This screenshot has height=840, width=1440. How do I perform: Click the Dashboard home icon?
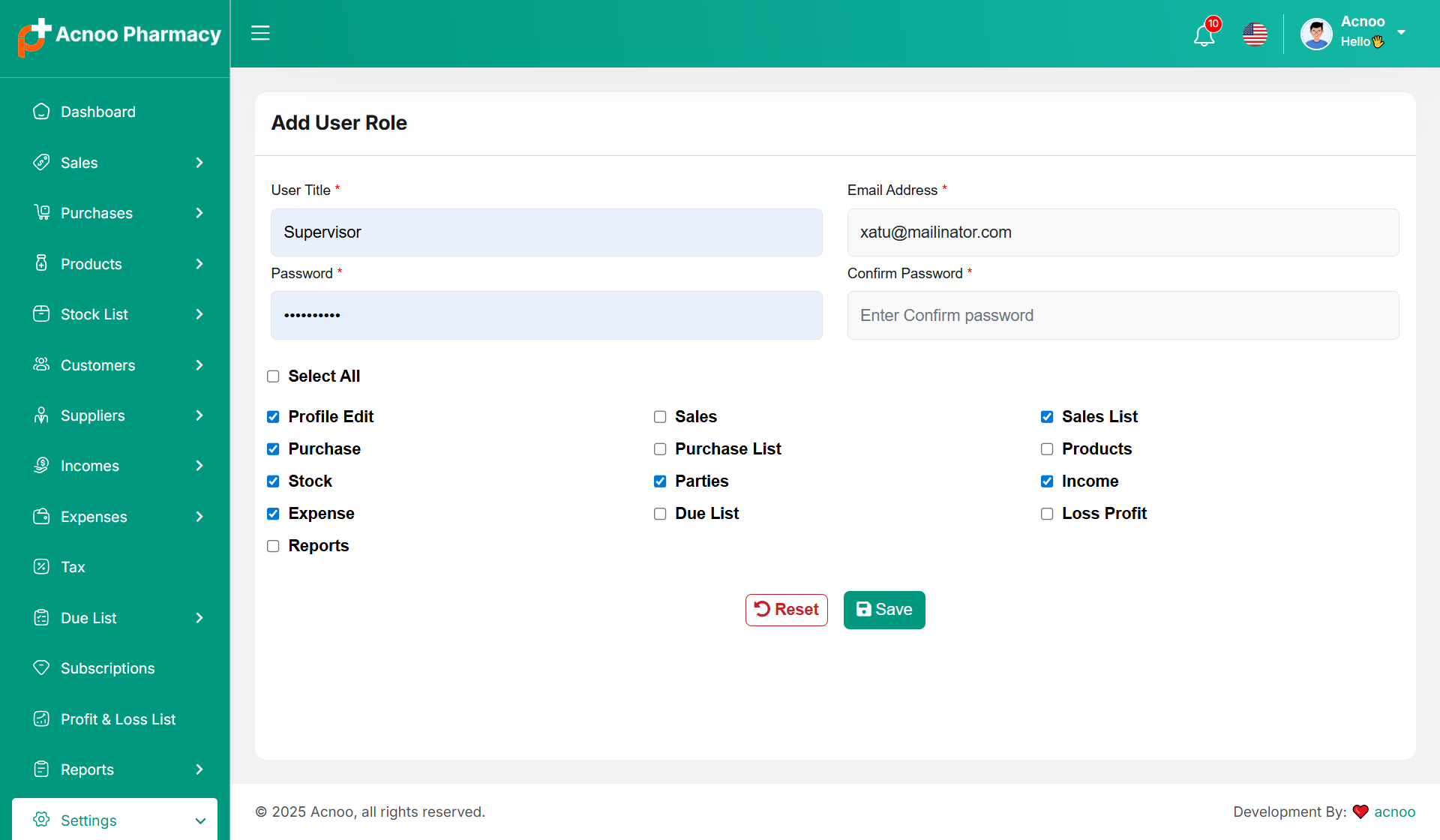pos(41,112)
